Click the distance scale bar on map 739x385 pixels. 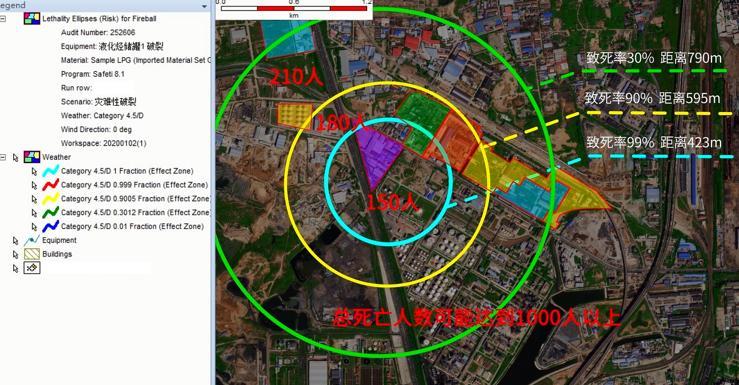(x=294, y=8)
